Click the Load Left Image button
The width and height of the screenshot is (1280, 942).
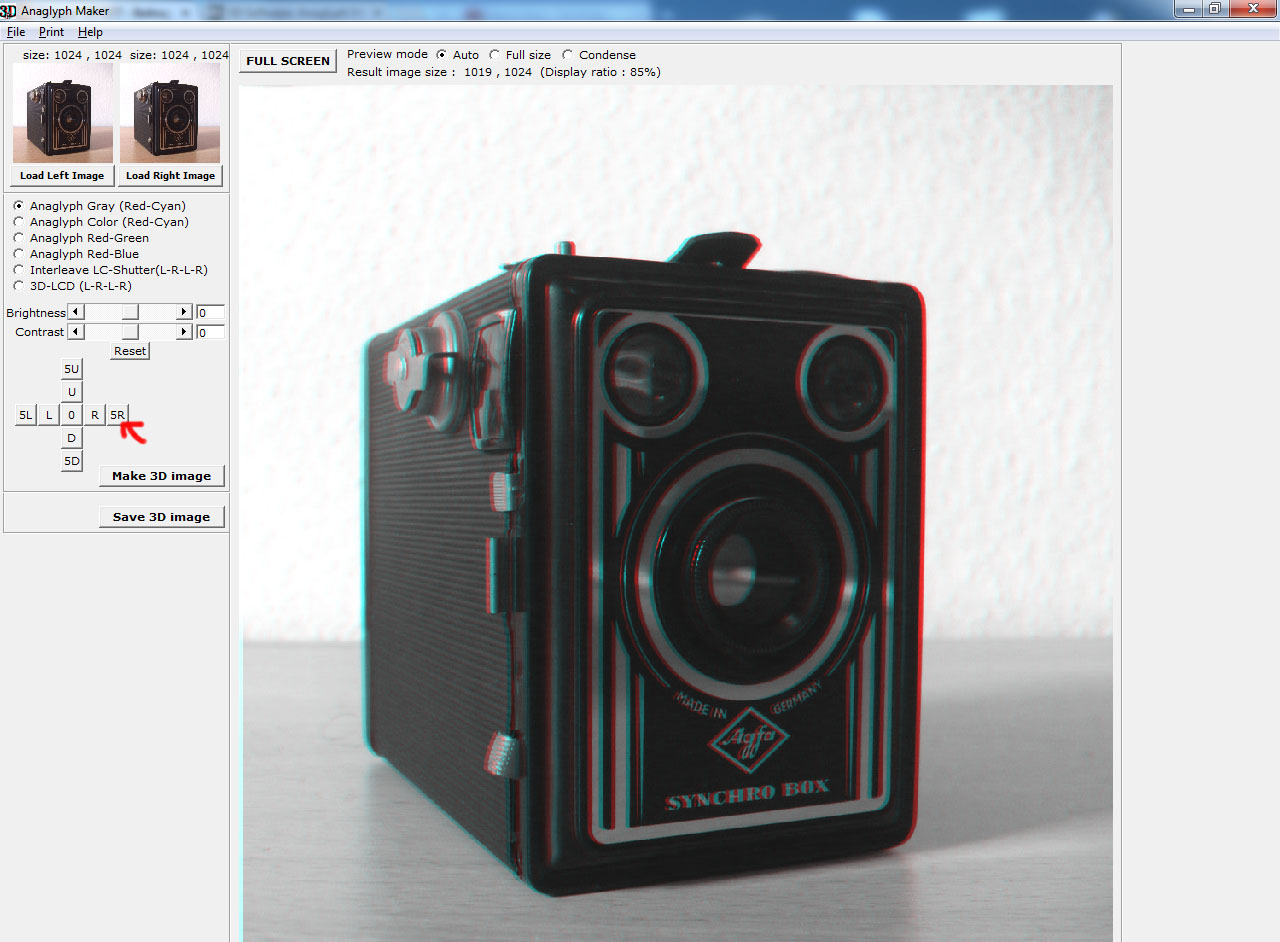(x=62, y=175)
